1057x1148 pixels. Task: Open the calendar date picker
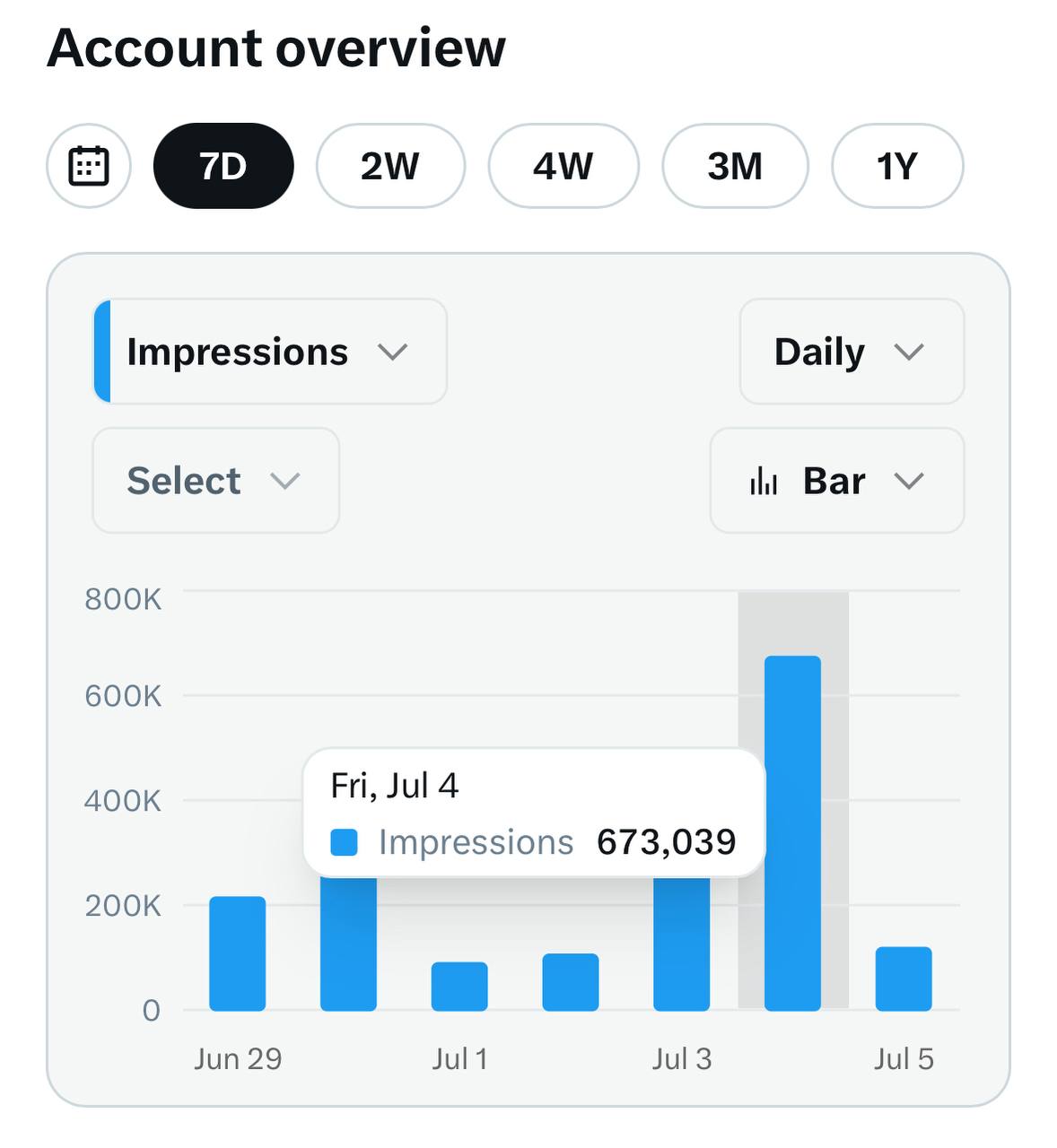(x=89, y=166)
